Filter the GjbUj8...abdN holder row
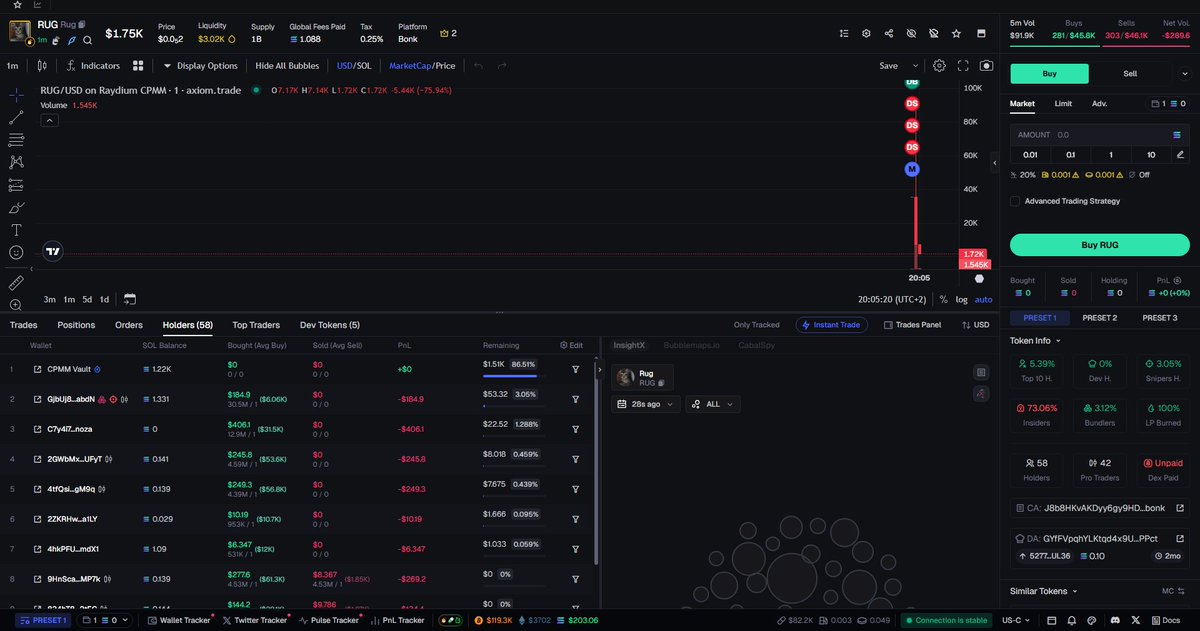Image resolution: width=1200 pixels, height=631 pixels. (576, 399)
